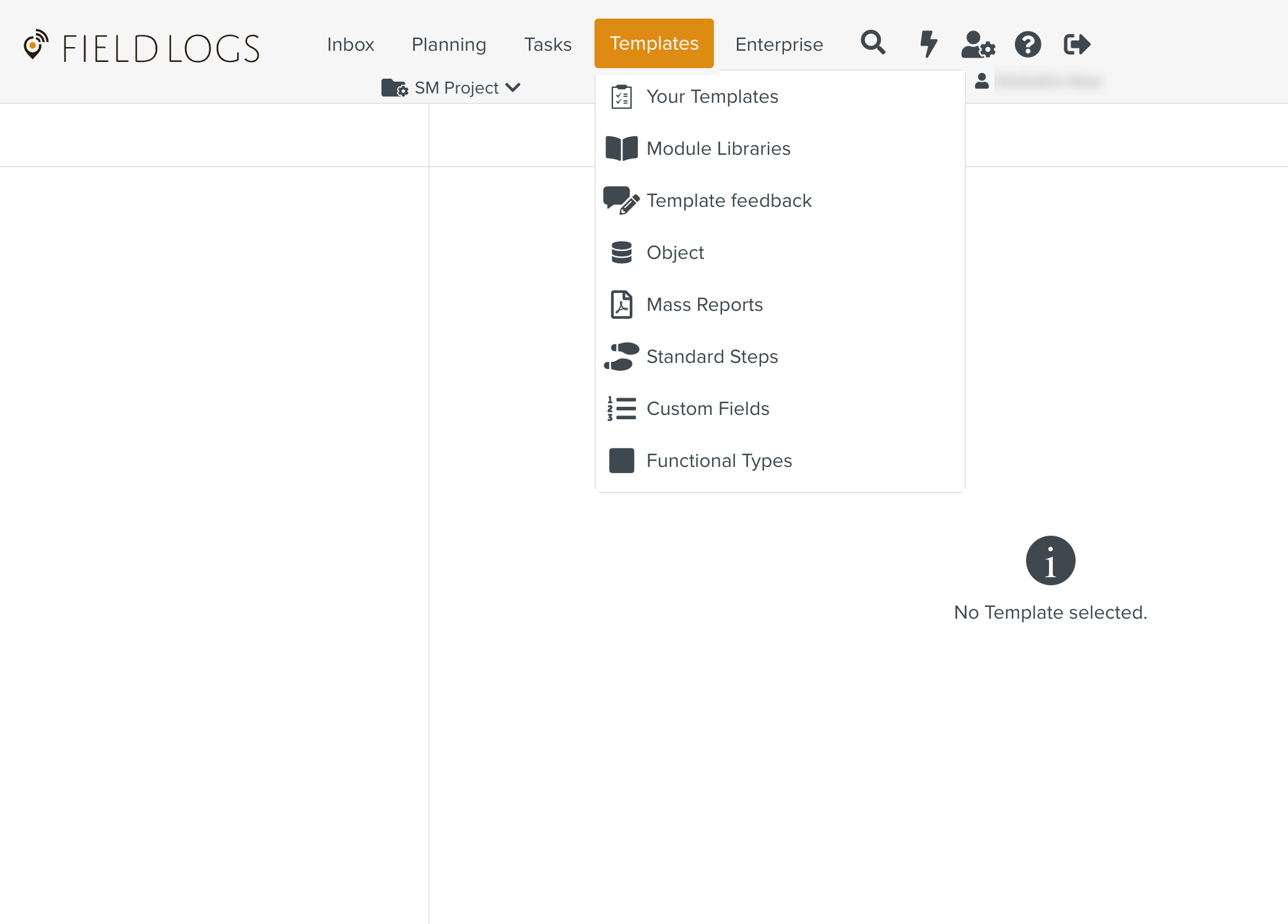Open the Custom Fields entry
Image resolution: width=1288 pixels, height=924 pixels.
tap(708, 409)
